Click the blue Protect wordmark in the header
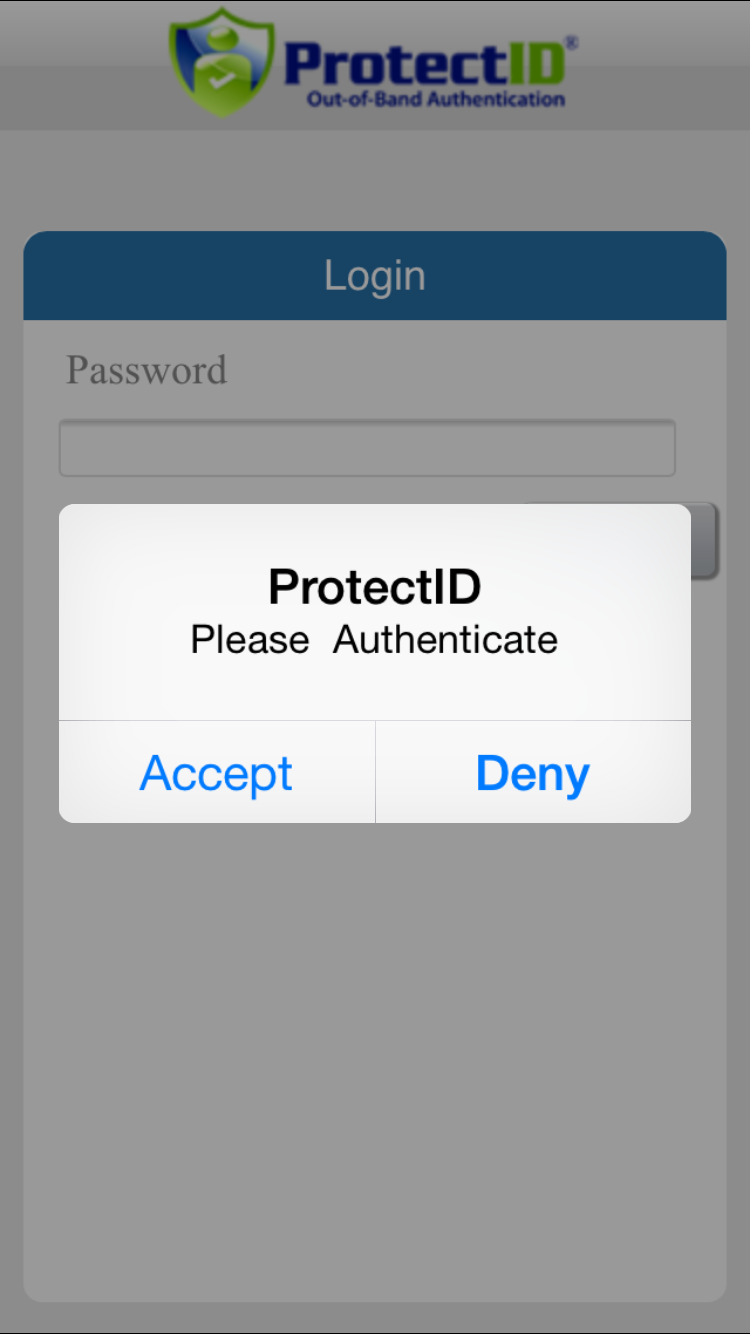 click(393, 64)
